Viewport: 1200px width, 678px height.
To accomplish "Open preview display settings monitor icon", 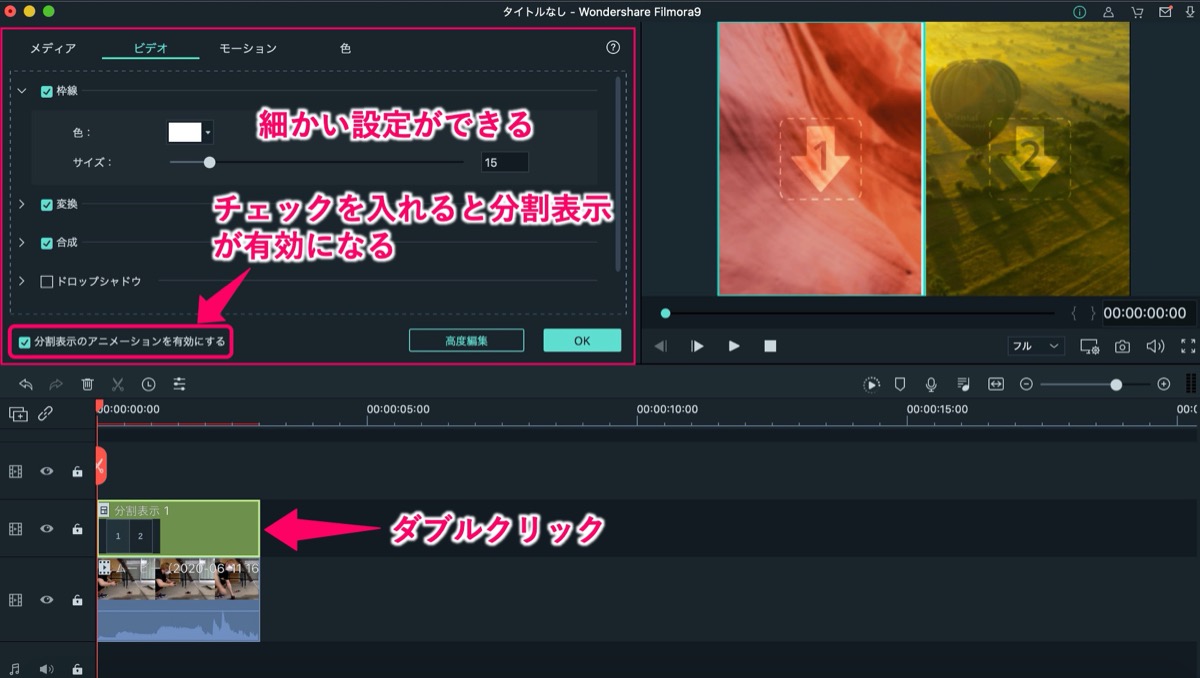I will pos(1090,346).
